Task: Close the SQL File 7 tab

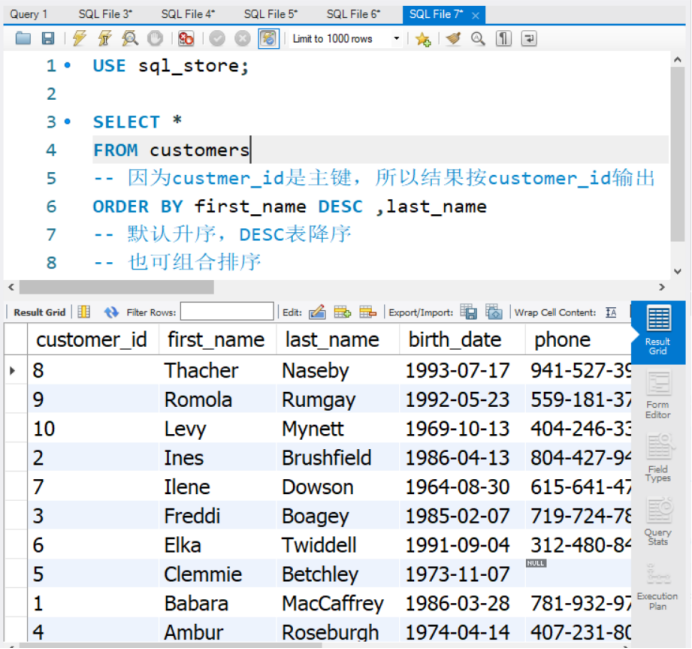Action: pos(475,15)
